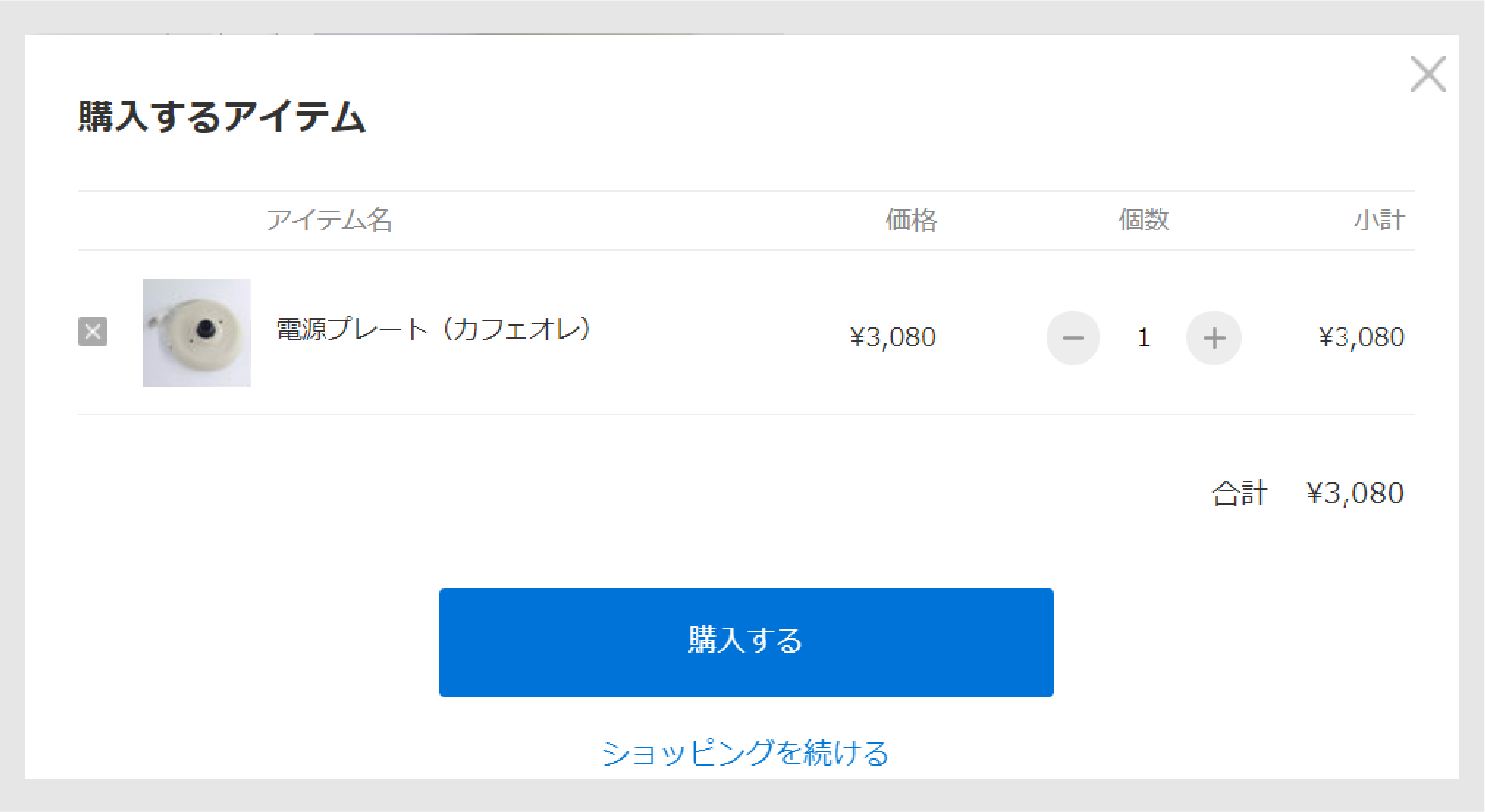Select the 電源プレート（カフェオレ） item name
Viewport: 1485px width, 812px height.
(x=432, y=329)
